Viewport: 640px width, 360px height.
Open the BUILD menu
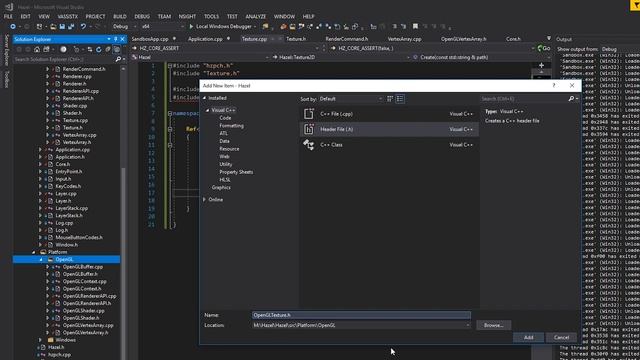pyautogui.click(x=120, y=16)
